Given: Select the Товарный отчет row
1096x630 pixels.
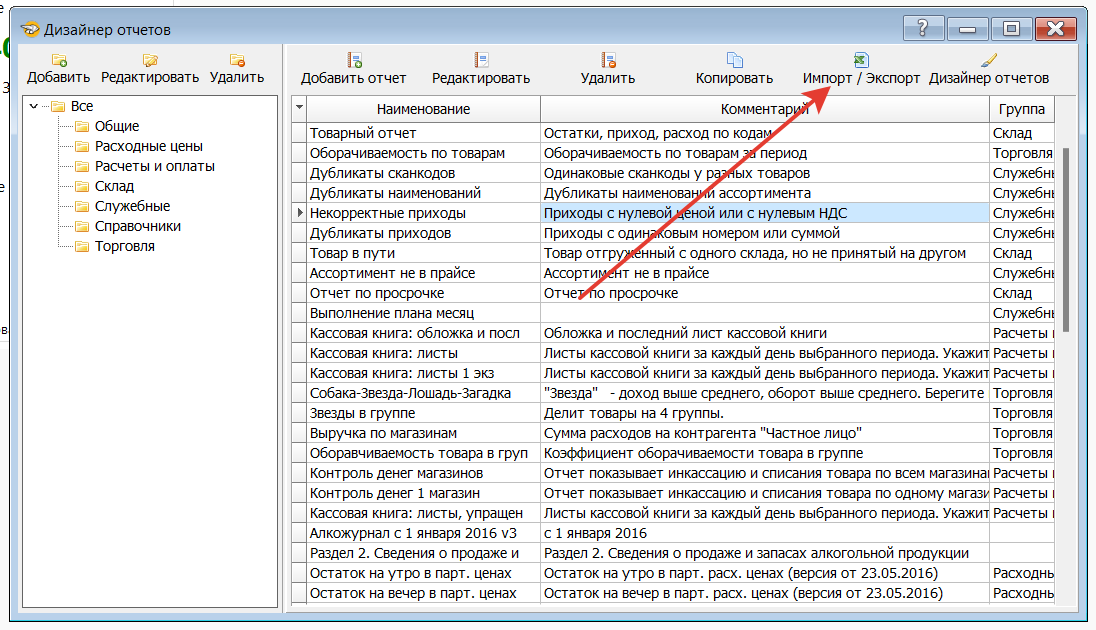Looking at the screenshot, I should point(363,133).
